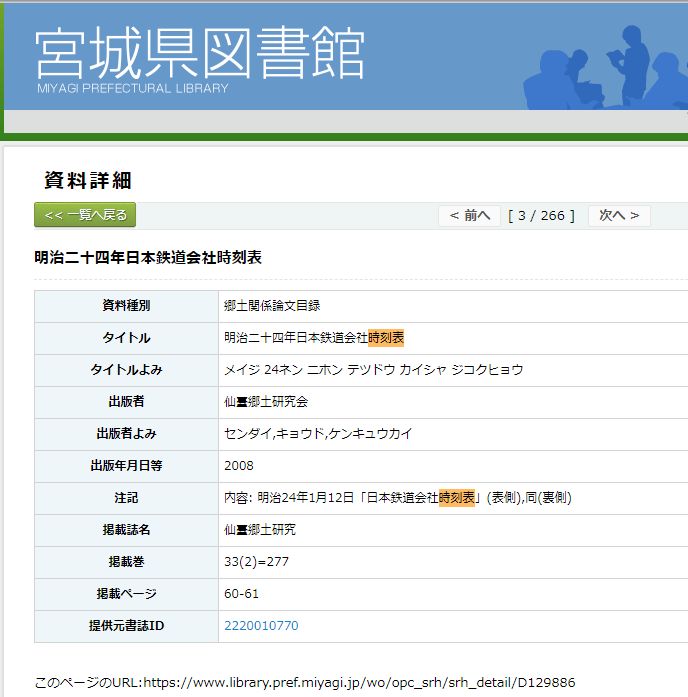Screen dimensions: 688x697
Task: Select the reading センダイ,キョウド,ケンキュウカイ
Action: tap(318, 434)
